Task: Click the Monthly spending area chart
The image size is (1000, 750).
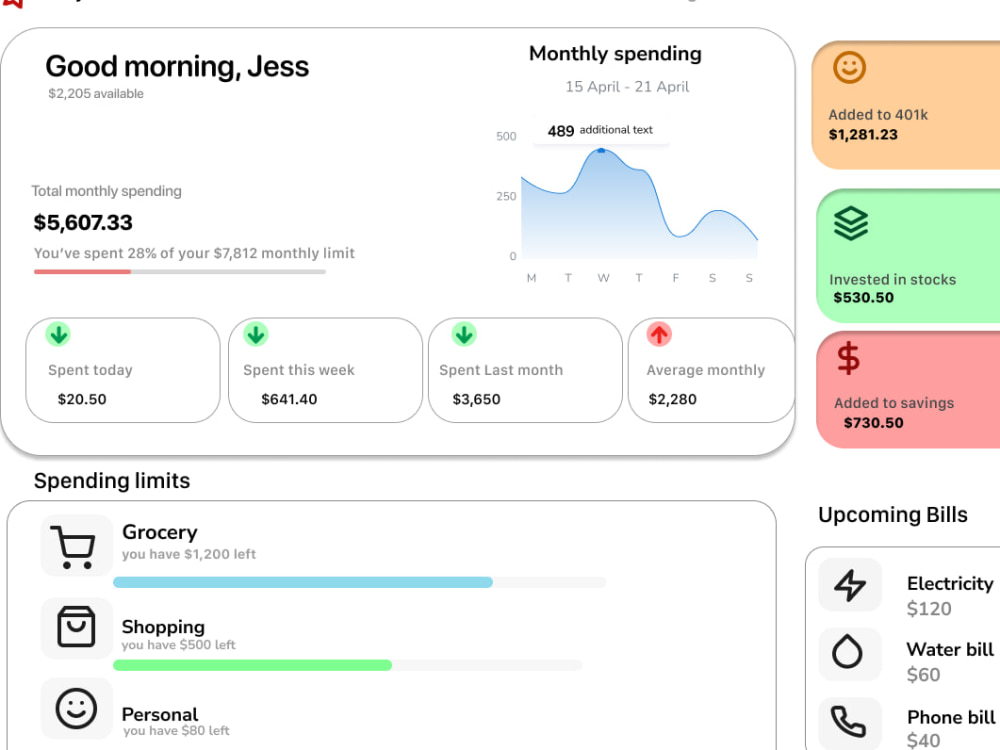Action: [640, 204]
